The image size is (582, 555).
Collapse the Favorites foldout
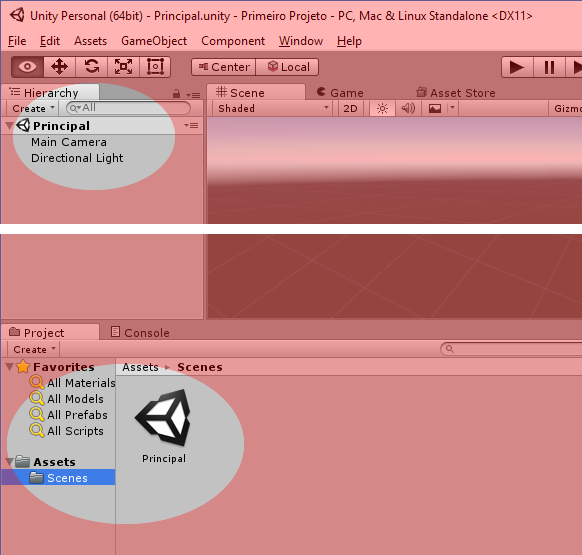(10, 367)
